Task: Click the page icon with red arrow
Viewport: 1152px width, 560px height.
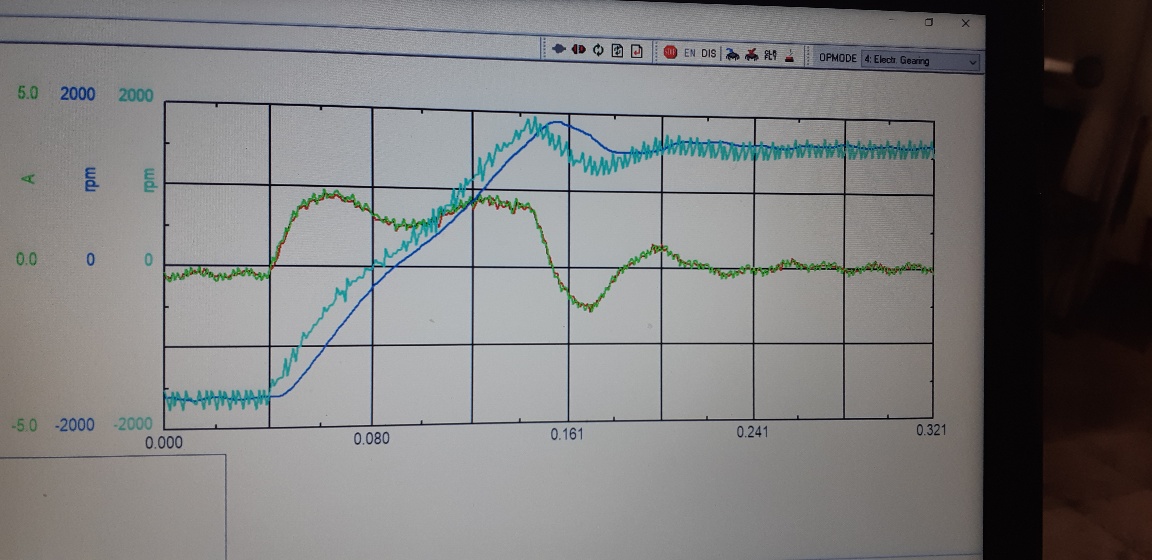Action: click(x=636, y=51)
